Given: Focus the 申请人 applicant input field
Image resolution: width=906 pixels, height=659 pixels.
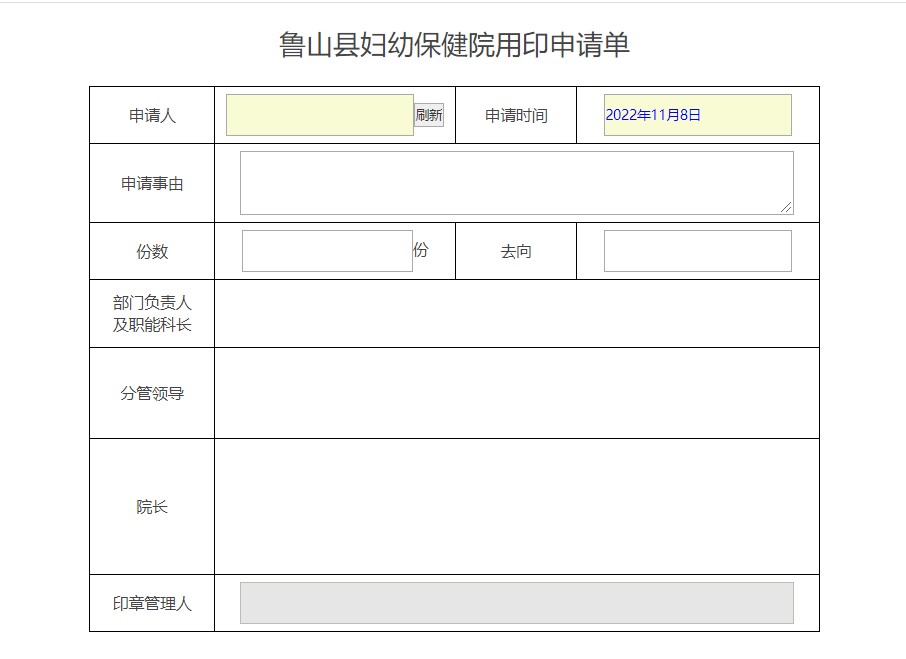Looking at the screenshot, I should (x=320, y=115).
